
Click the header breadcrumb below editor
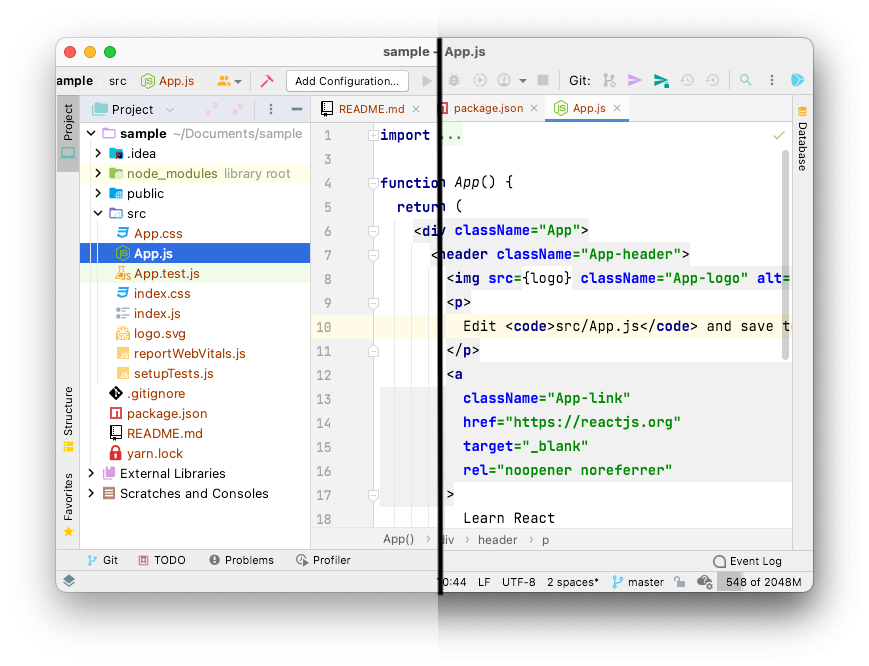(x=497, y=540)
